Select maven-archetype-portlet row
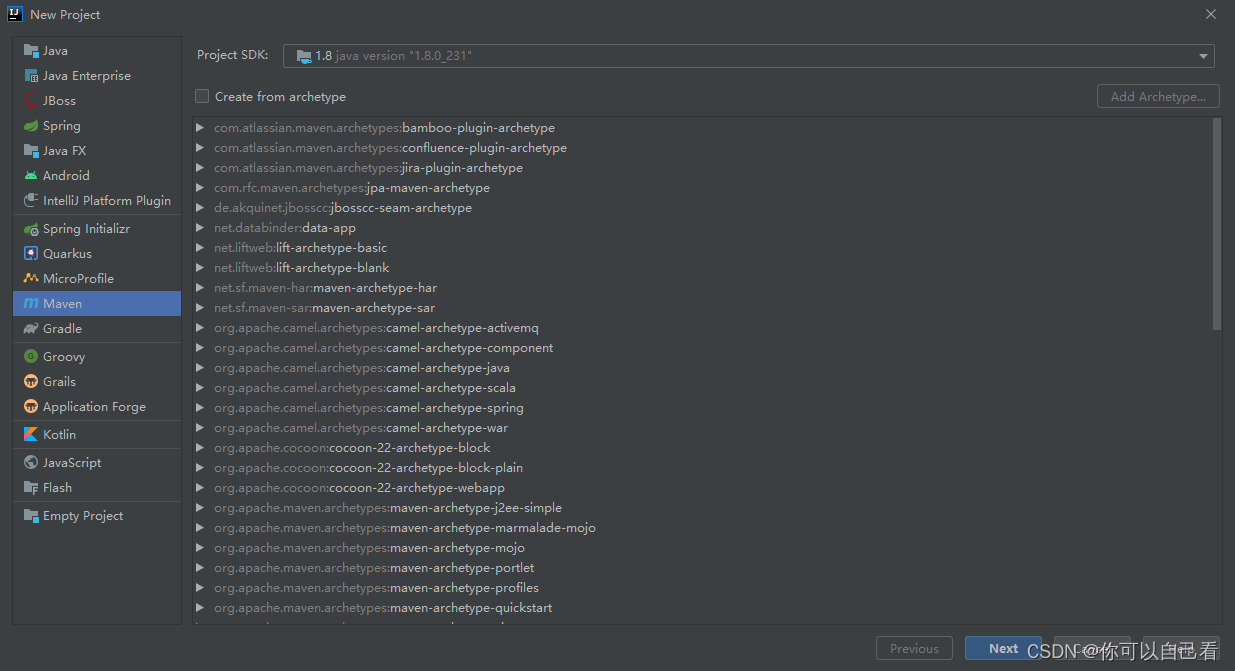 click(702, 568)
